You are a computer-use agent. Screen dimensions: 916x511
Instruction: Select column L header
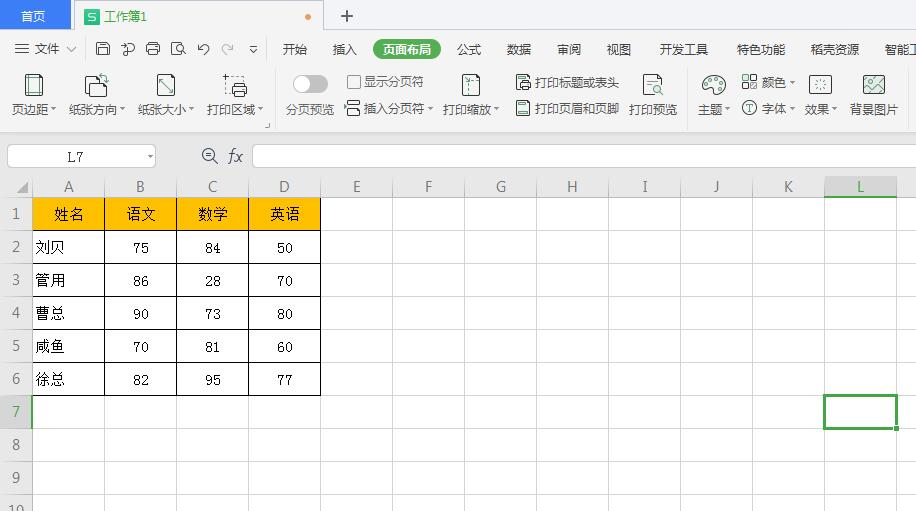point(860,187)
